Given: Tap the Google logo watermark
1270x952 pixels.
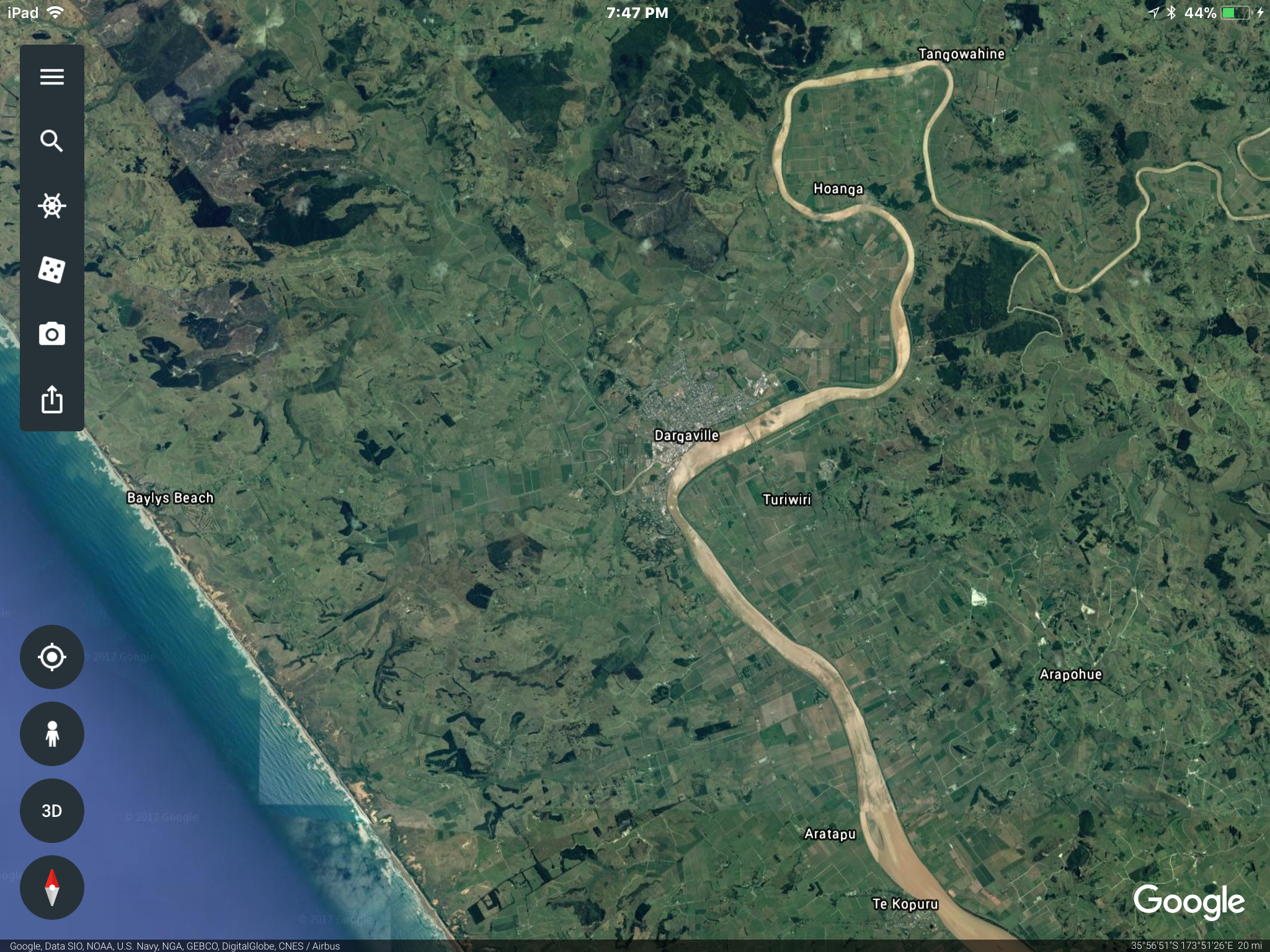Looking at the screenshot, I should pyautogui.click(x=1189, y=902).
